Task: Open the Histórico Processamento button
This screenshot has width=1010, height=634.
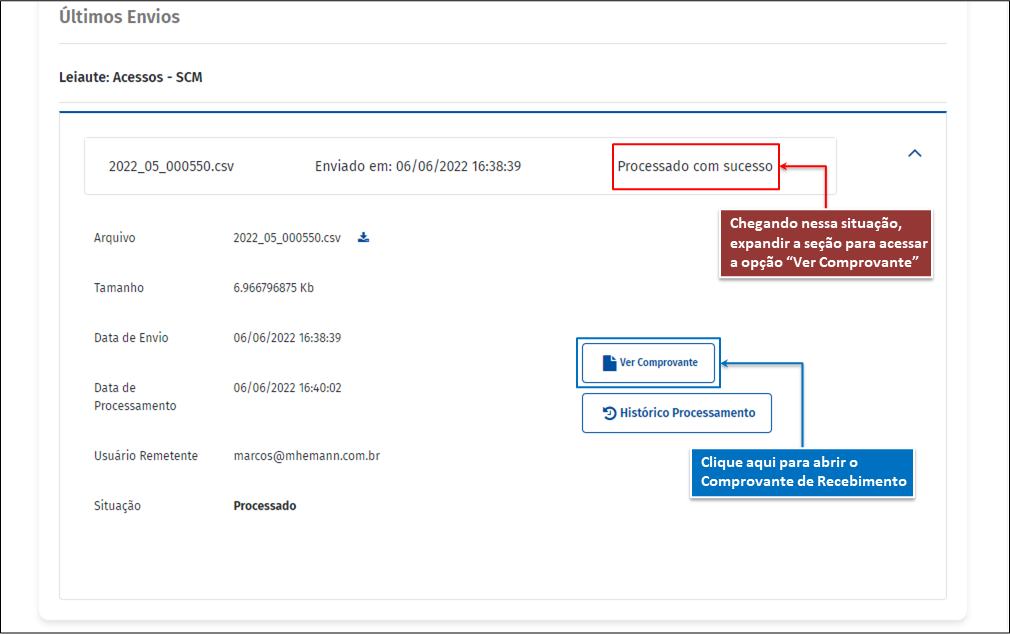Action: 677,413
